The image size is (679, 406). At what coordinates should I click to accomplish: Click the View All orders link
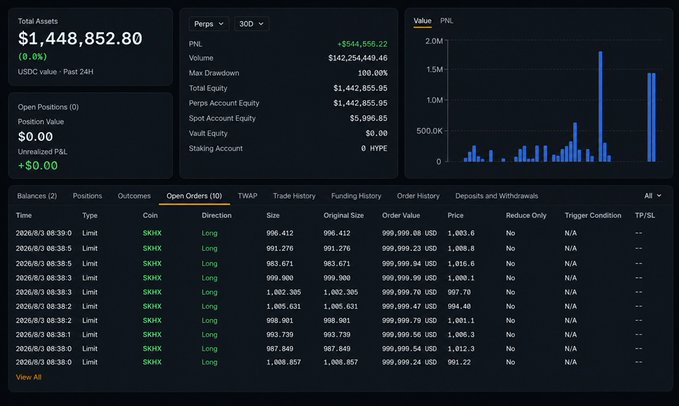[29, 377]
